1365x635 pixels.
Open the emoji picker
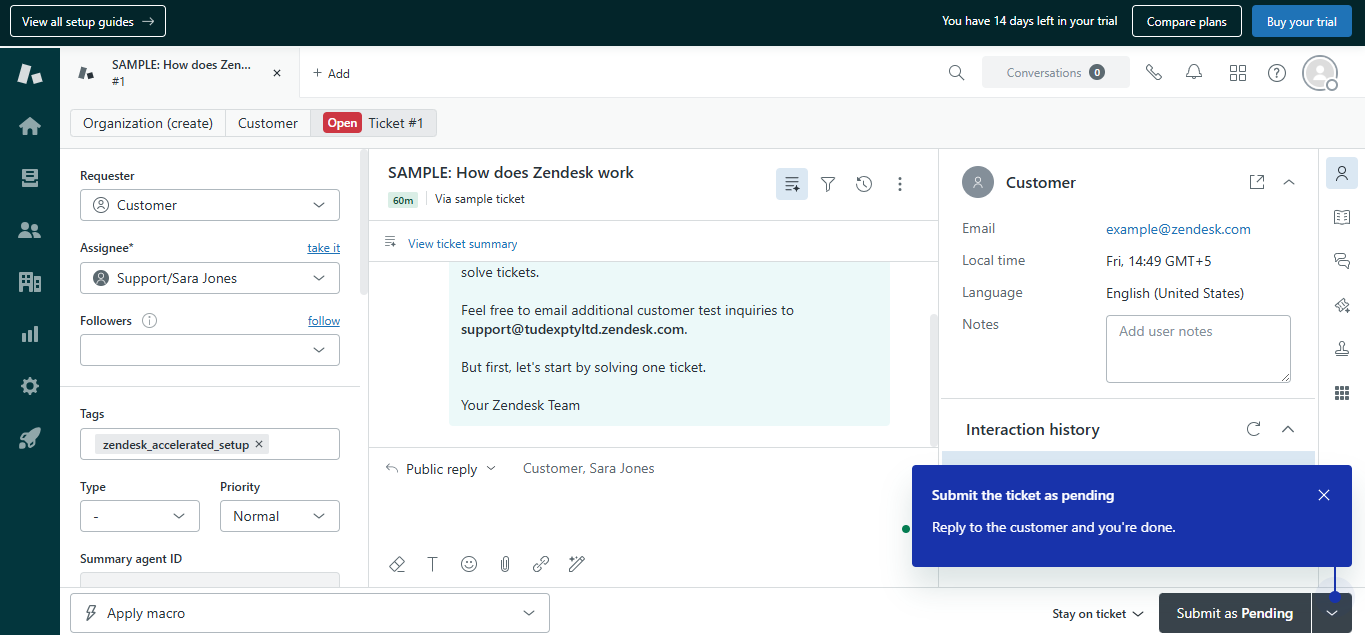coord(469,564)
